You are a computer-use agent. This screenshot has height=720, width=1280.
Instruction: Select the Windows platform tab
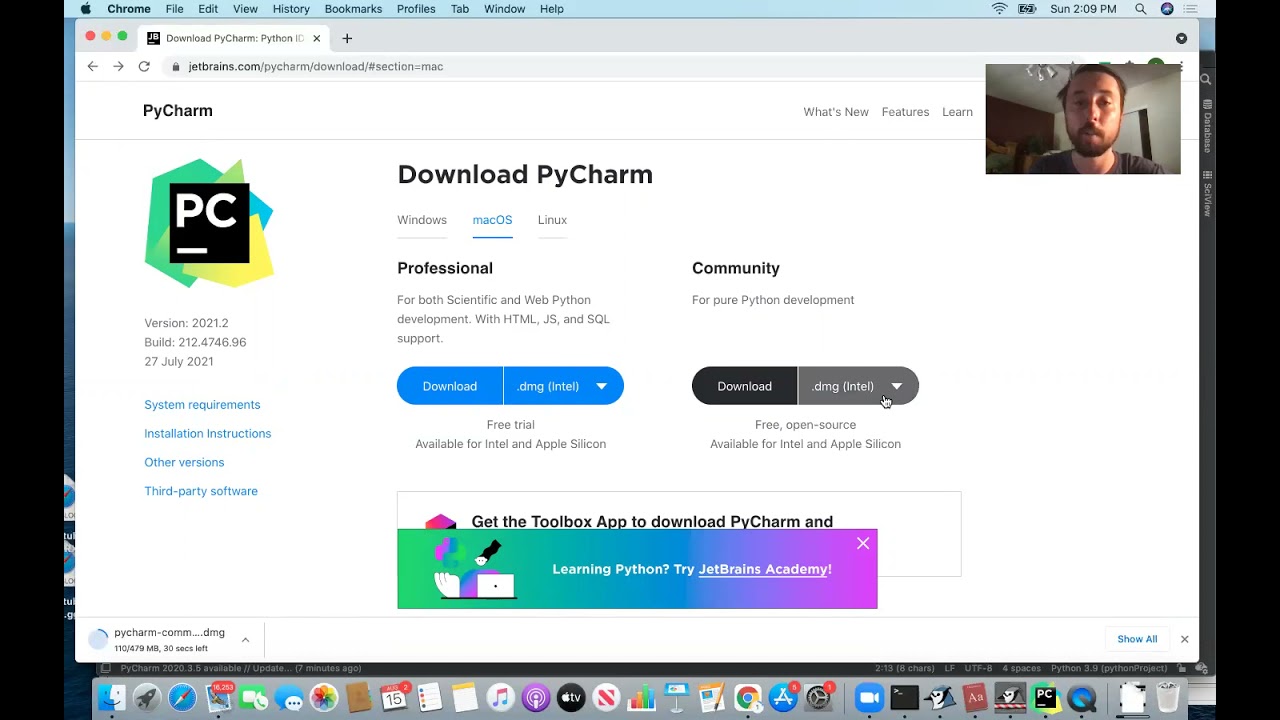coord(422,220)
